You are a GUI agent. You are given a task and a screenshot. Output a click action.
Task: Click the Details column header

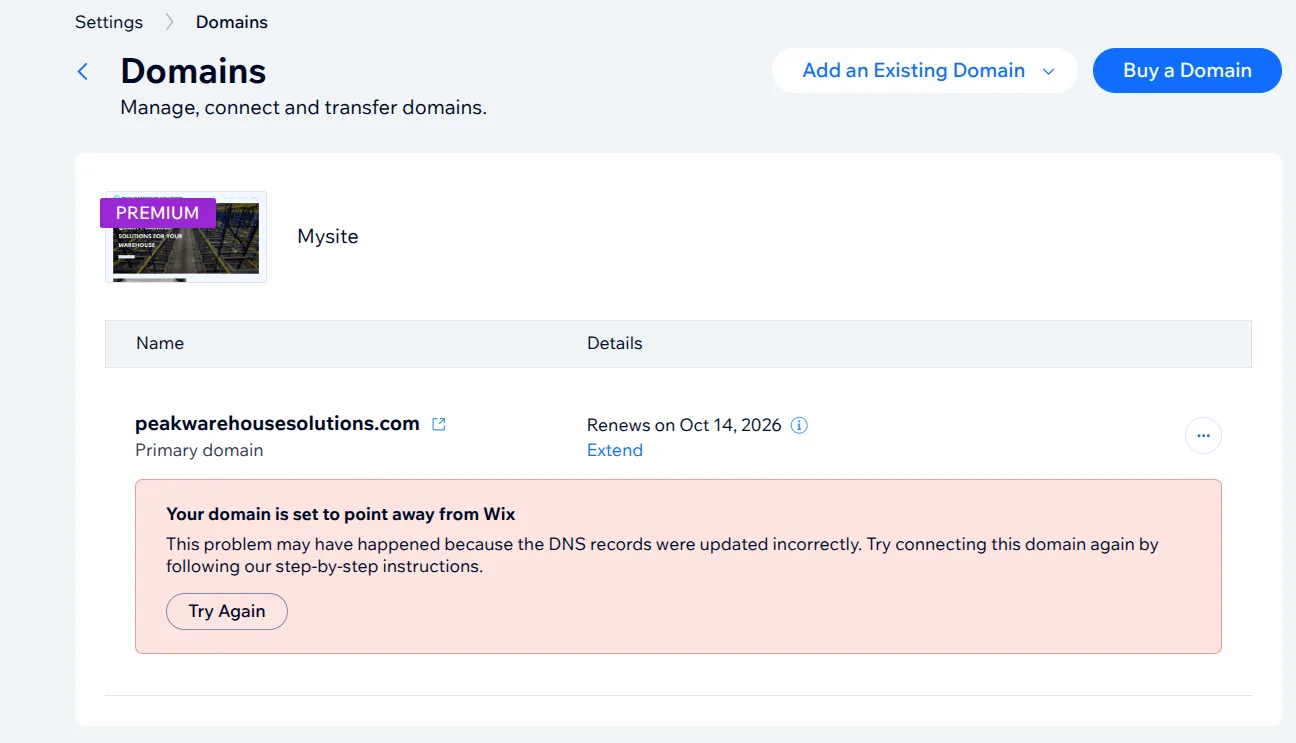click(x=614, y=343)
